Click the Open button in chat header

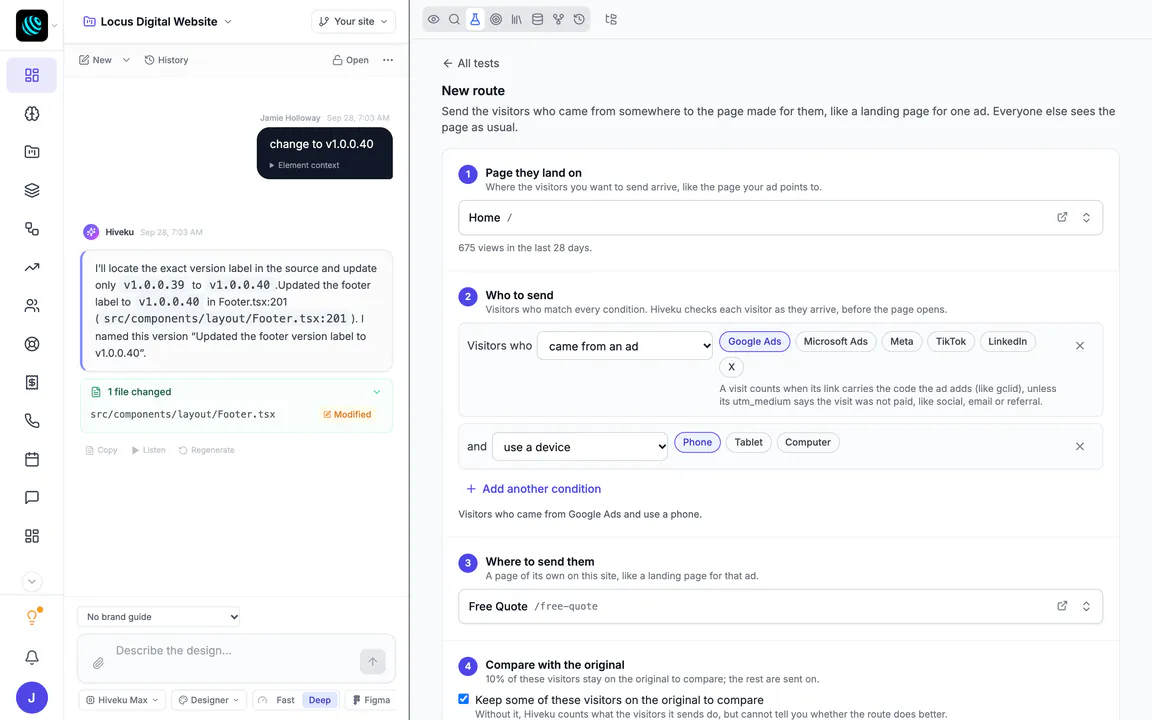click(350, 60)
